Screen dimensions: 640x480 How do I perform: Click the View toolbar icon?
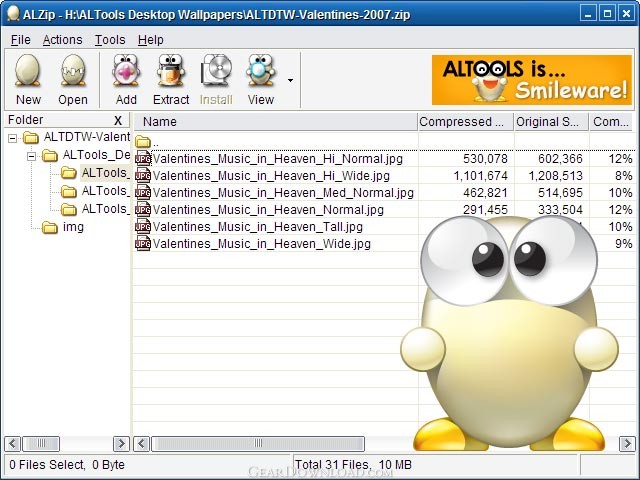[260, 70]
